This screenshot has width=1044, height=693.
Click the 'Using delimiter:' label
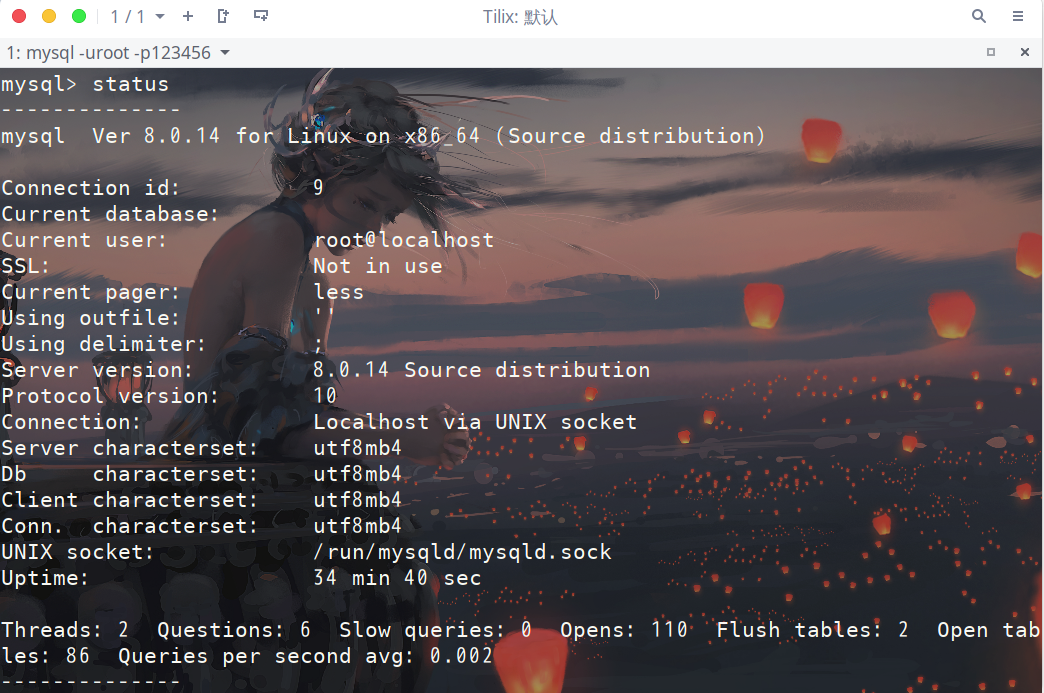103,344
